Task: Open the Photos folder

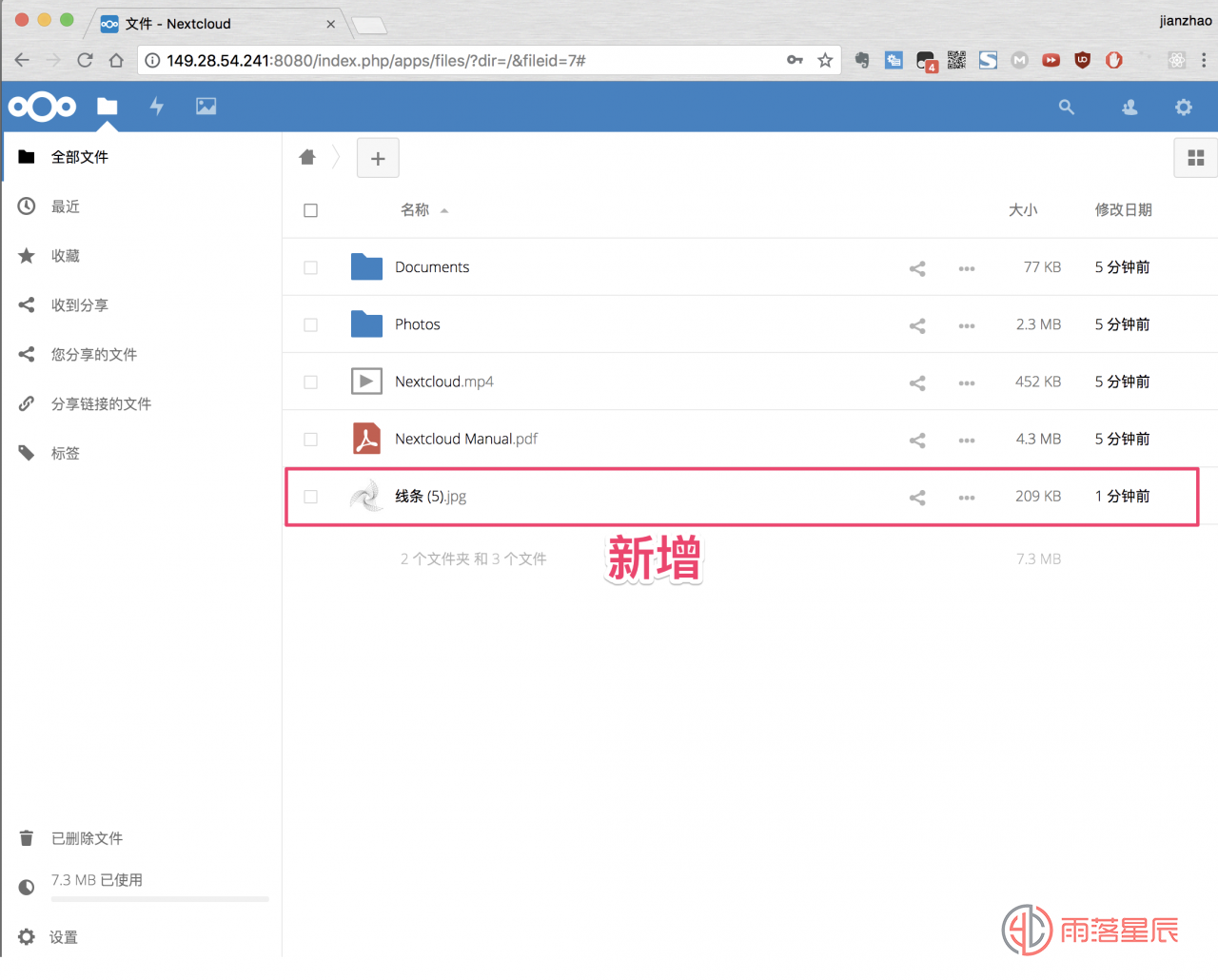Action: coord(418,324)
